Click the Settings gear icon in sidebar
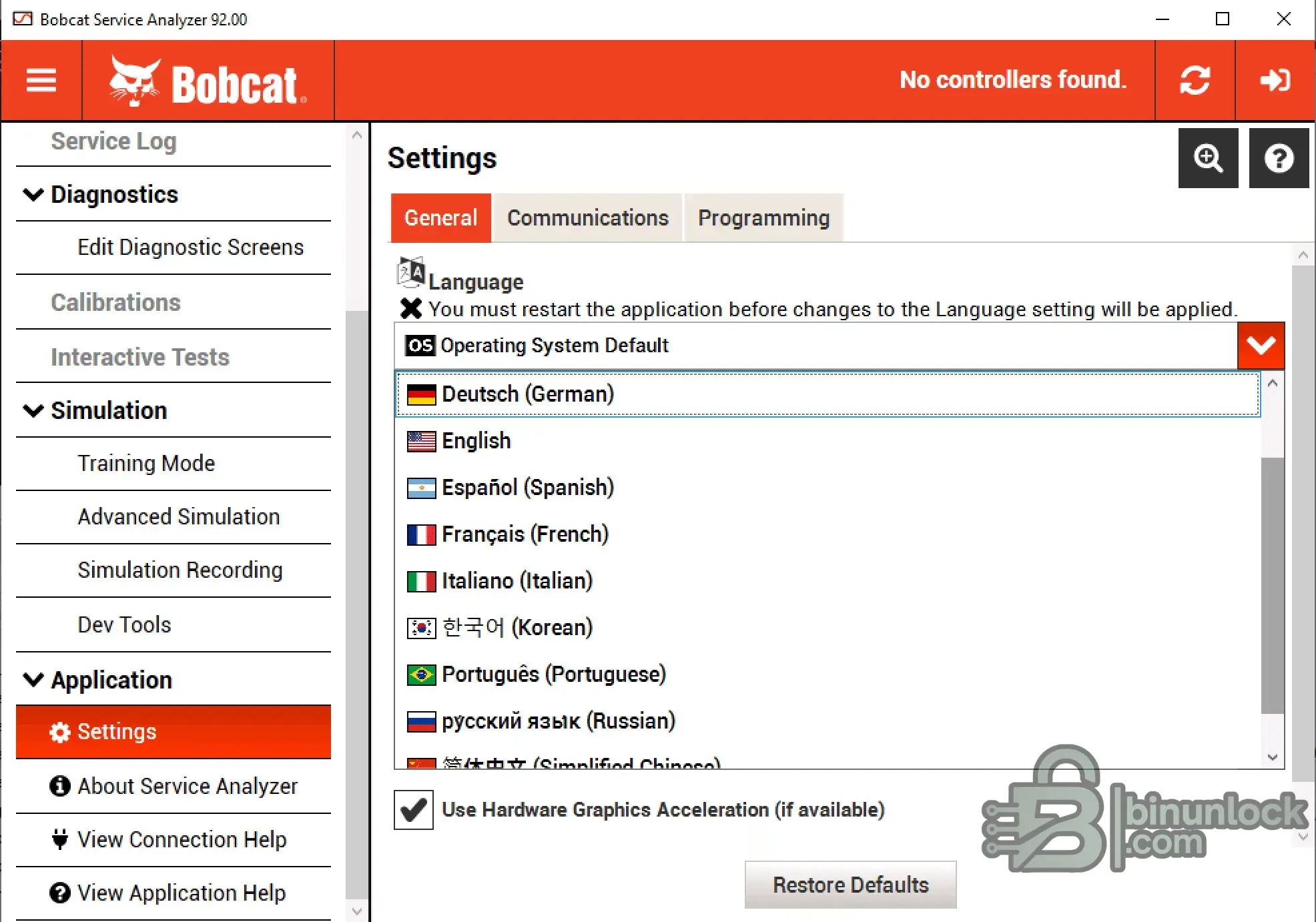This screenshot has height=922, width=1316. tap(60, 732)
